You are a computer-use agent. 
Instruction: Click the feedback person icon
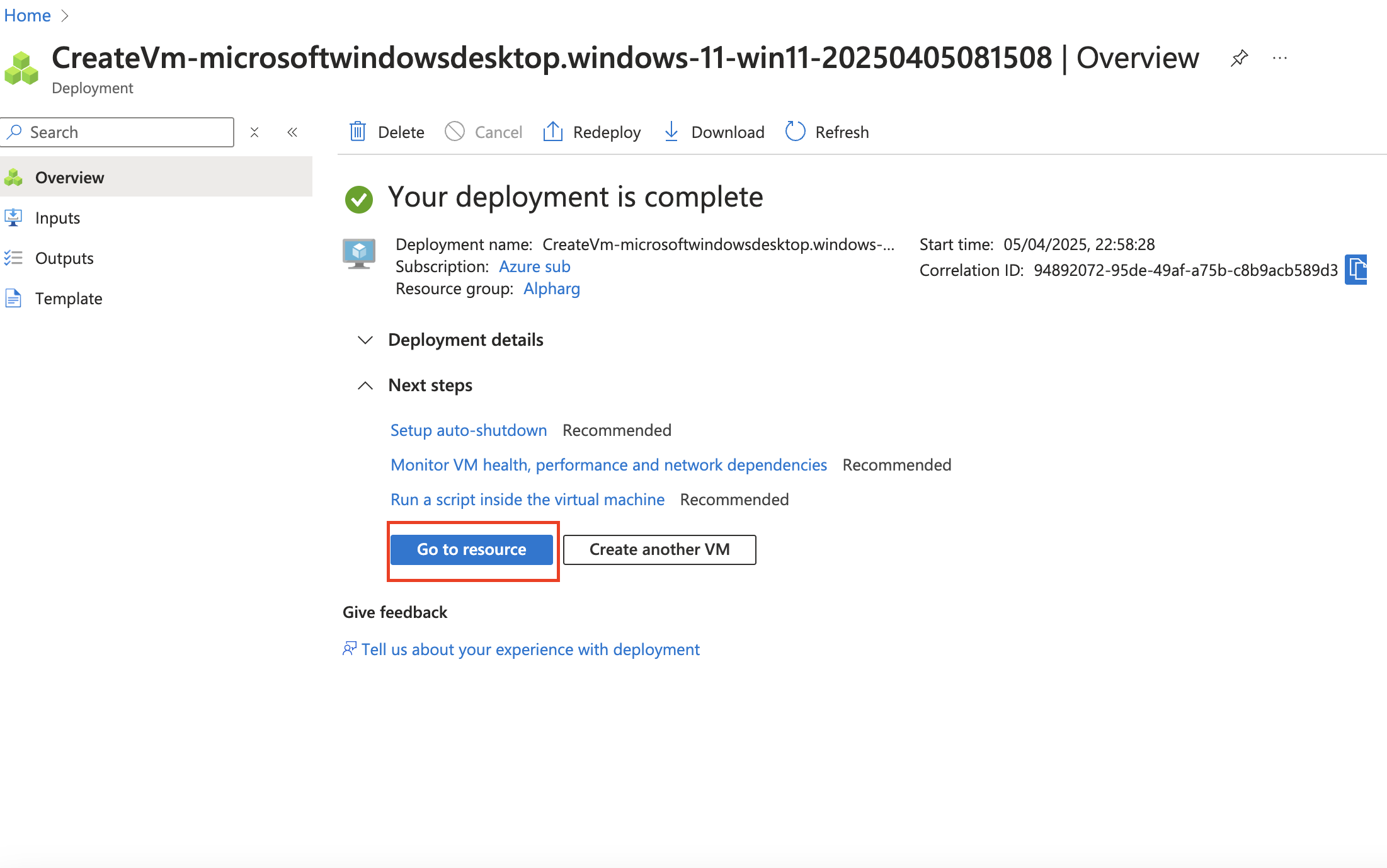[350, 649]
